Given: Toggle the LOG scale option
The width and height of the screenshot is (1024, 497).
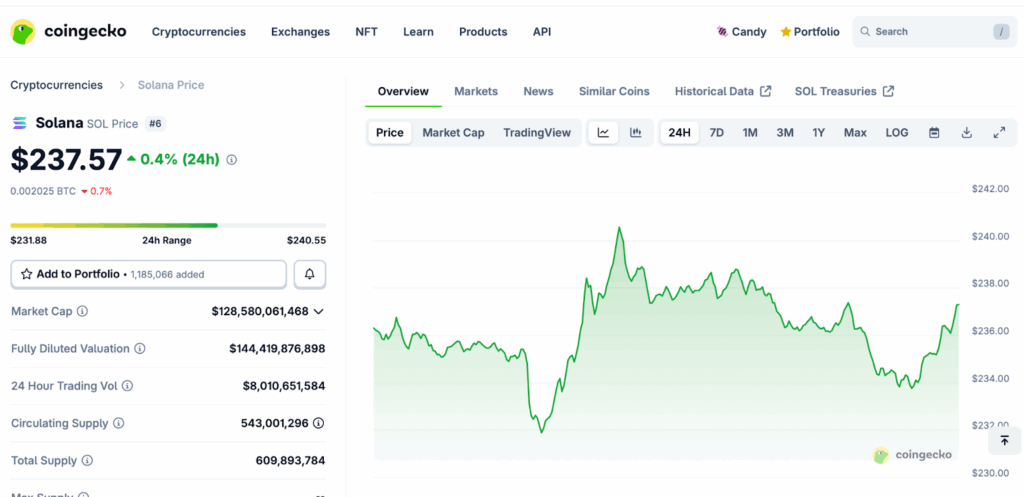Looking at the screenshot, I should [897, 133].
